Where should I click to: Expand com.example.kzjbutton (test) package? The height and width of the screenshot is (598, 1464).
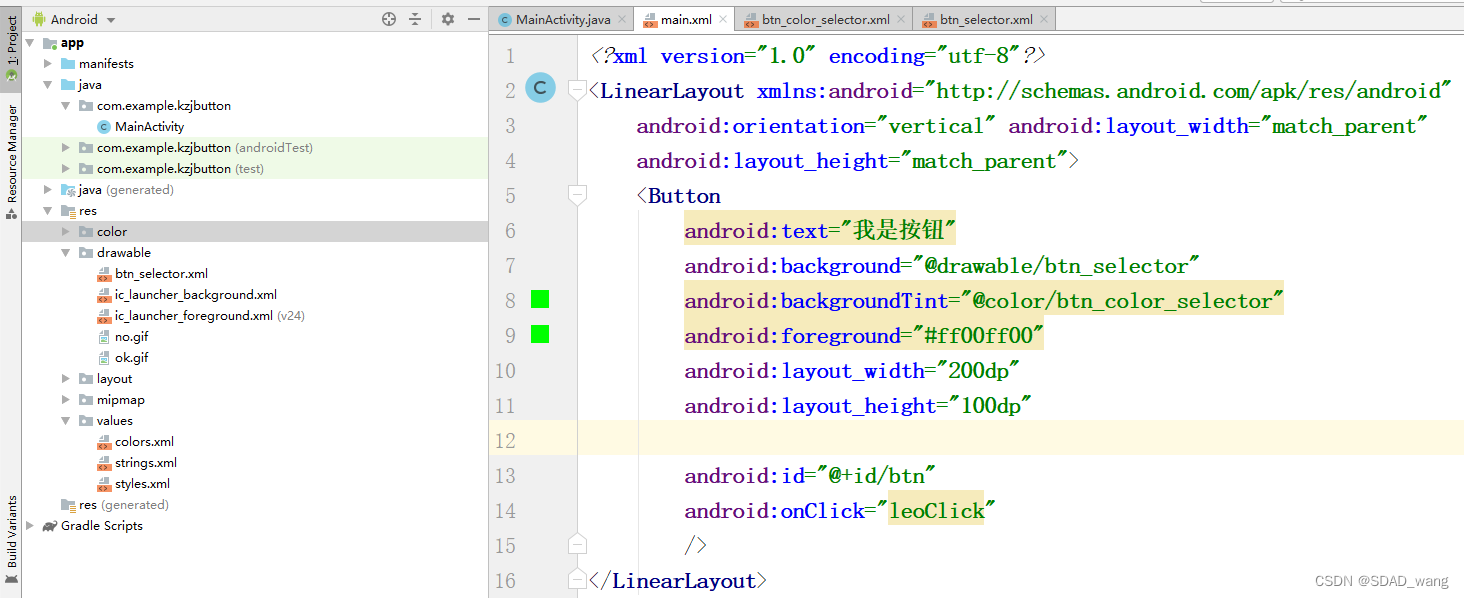[66, 169]
